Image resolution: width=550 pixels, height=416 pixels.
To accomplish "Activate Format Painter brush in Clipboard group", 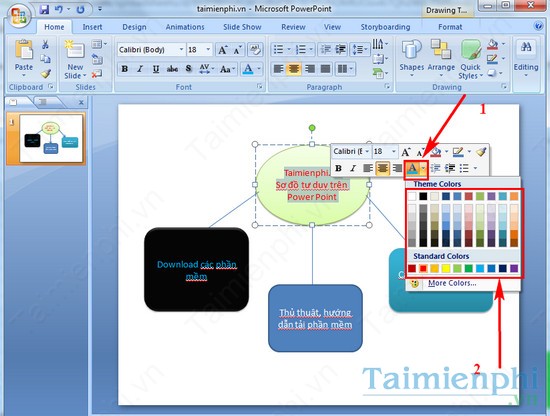I will [45, 74].
